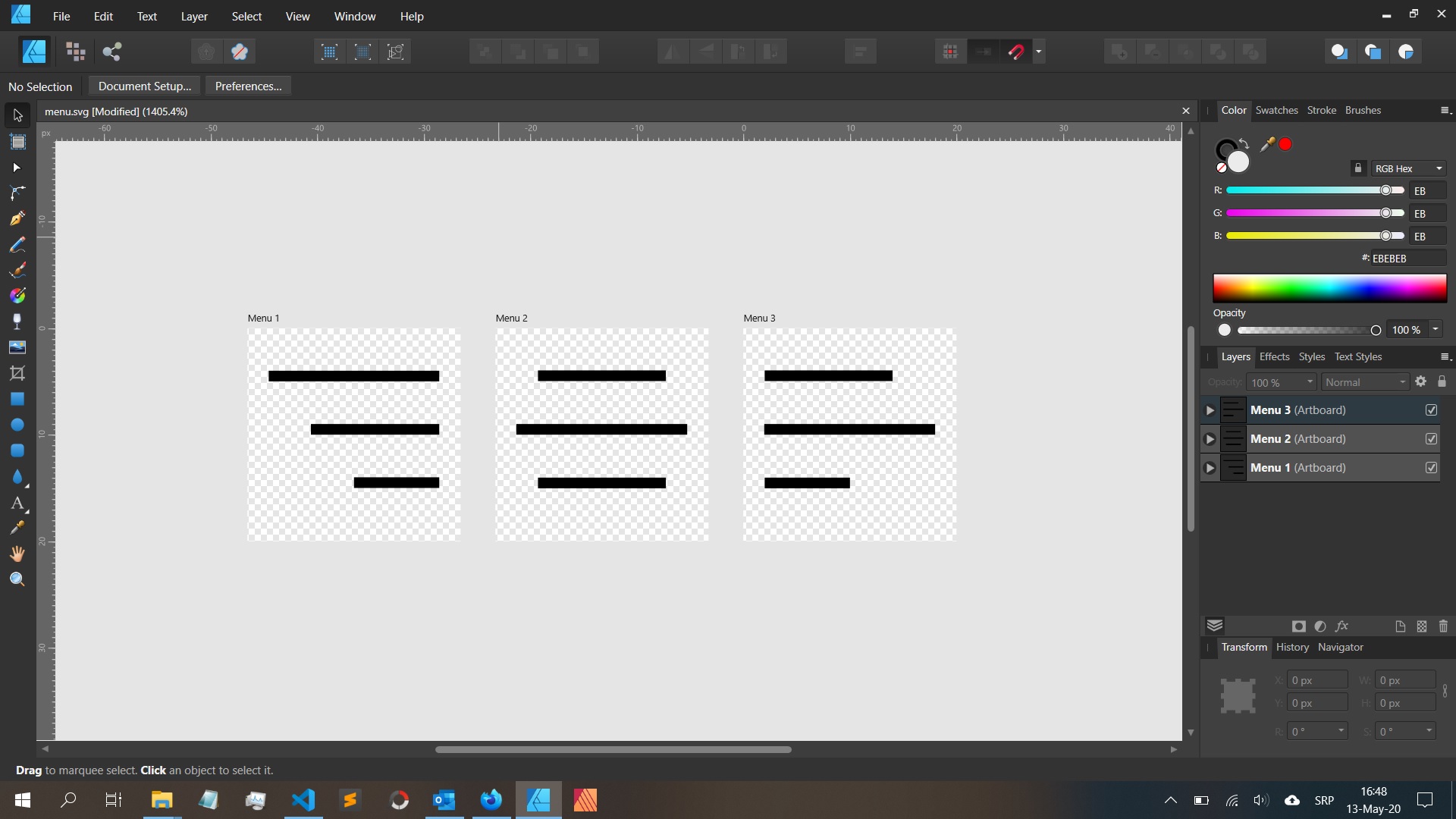Toggle visibility of Menu 2 artboard
1456x819 pixels.
tap(1431, 439)
